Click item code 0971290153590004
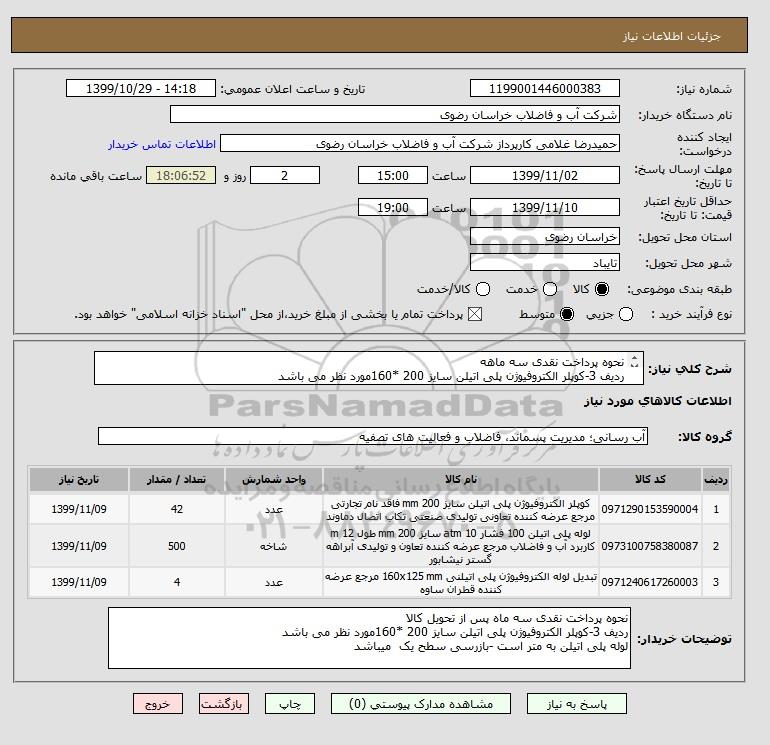 [x=650, y=509]
